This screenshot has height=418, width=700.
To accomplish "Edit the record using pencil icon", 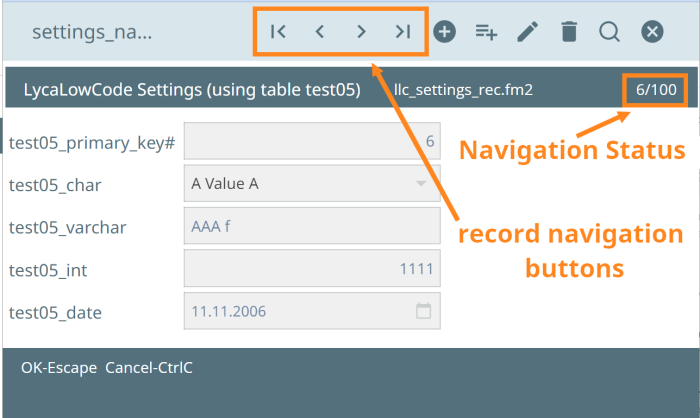I will coord(527,32).
